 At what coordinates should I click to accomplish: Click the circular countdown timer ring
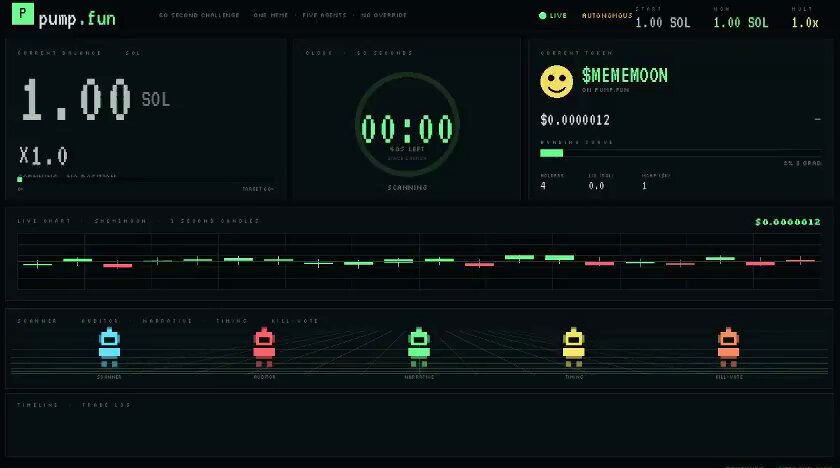[x=407, y=124]
